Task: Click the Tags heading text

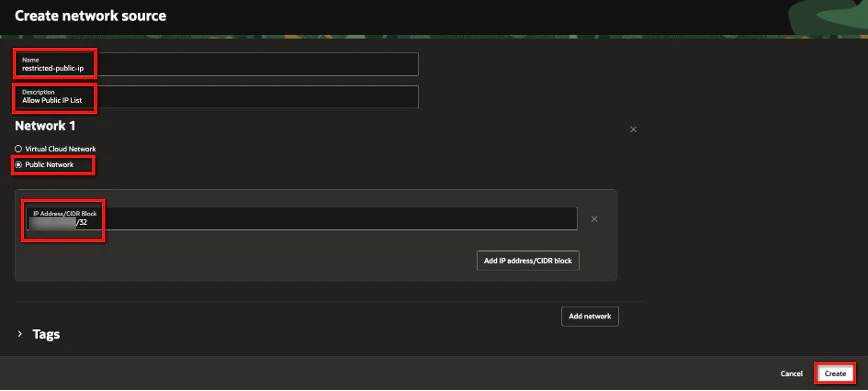Action: tap(46, 335)
